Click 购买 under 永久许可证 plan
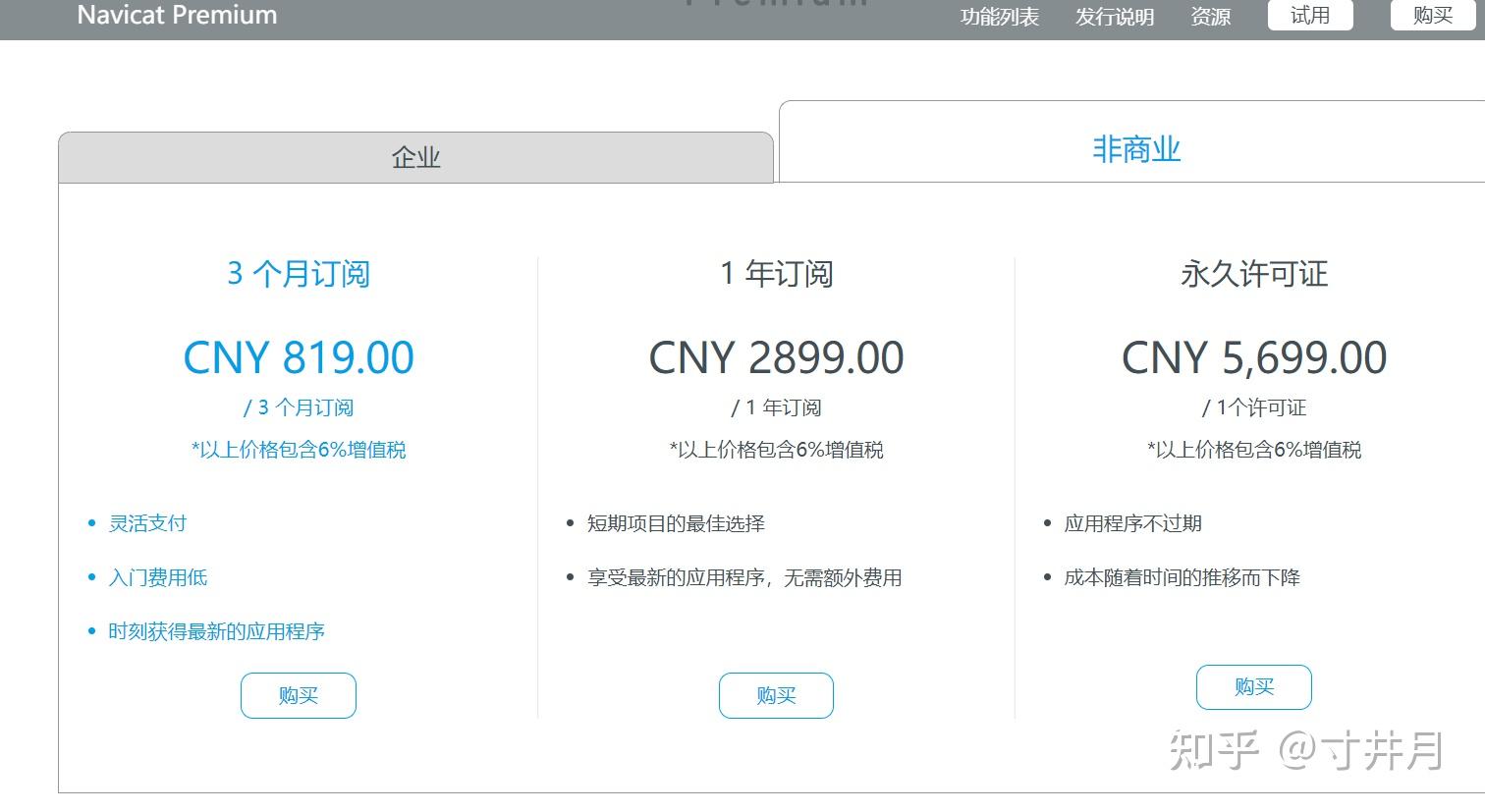Screen dimensions: 1485x812 pos(1254,687)
